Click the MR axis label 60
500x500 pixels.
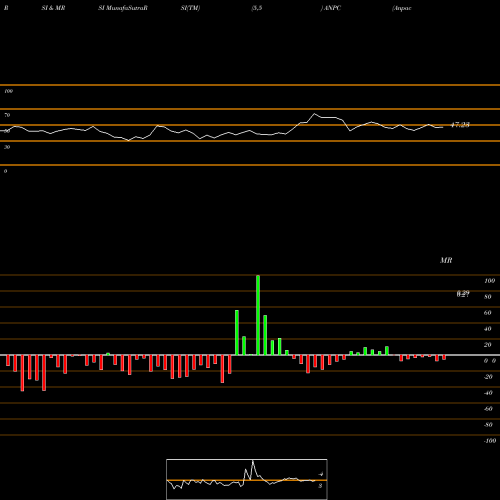[488, 313]
